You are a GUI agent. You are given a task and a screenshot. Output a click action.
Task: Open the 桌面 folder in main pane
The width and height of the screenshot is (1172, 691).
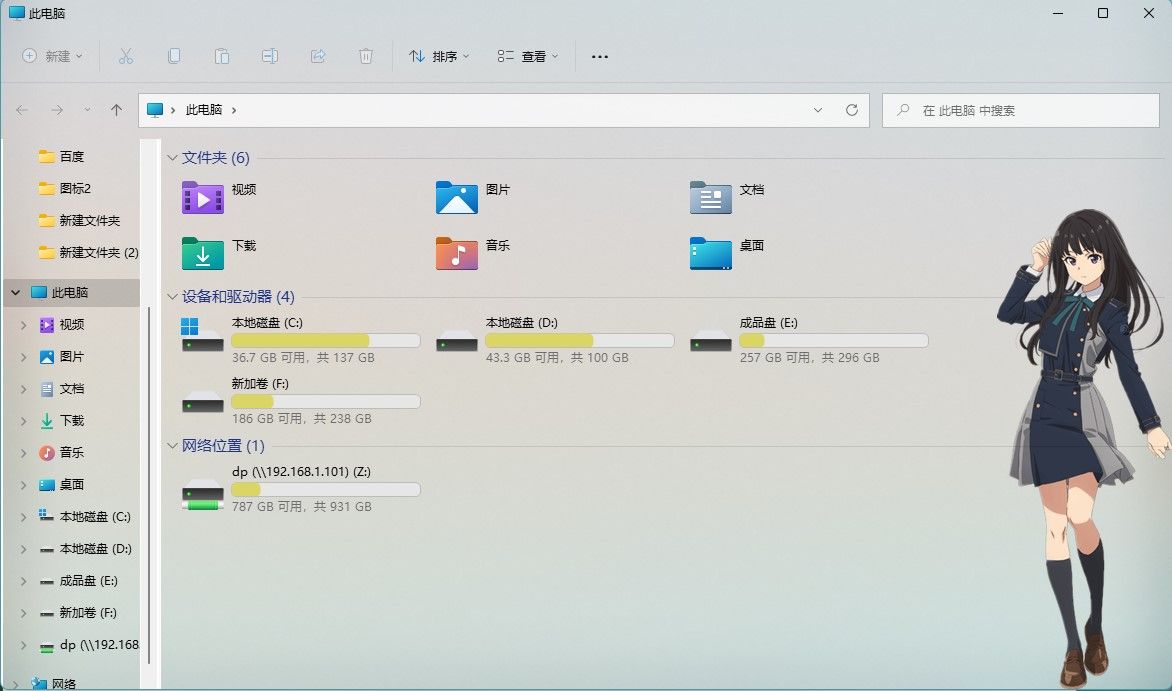pos(711,253)
